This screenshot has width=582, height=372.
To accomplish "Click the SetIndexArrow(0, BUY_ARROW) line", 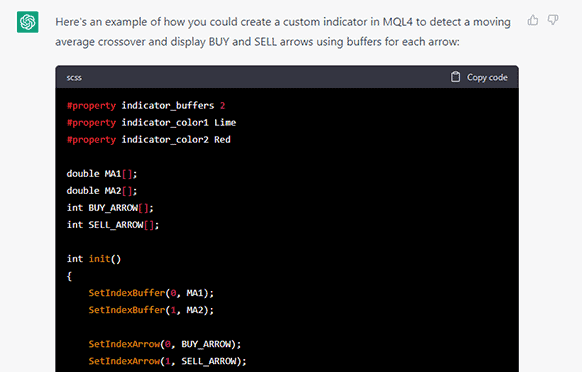I will pyautogui.click(x=165, y=344).
